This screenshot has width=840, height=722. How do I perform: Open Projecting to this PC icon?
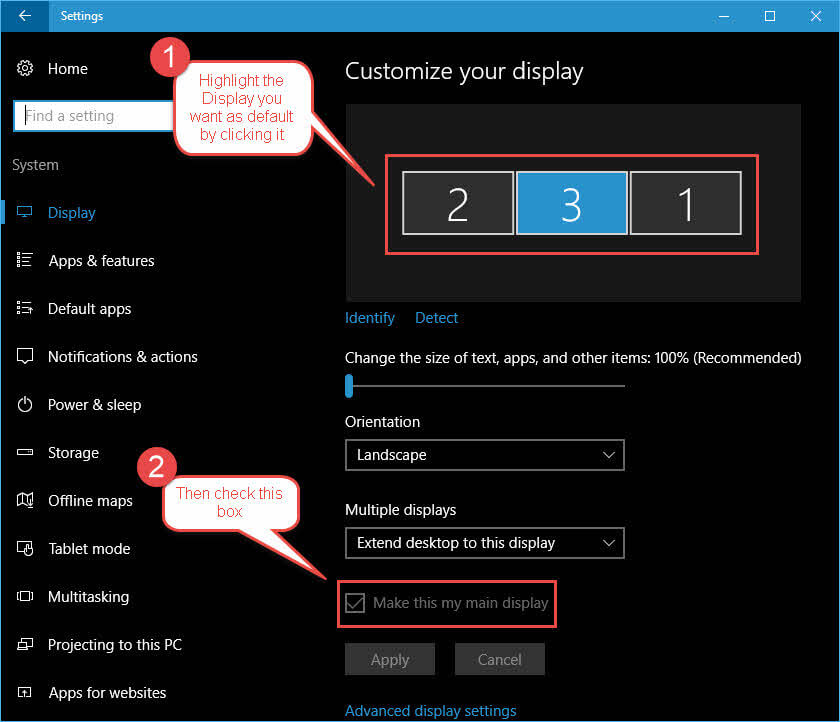[x=24, y=644]
